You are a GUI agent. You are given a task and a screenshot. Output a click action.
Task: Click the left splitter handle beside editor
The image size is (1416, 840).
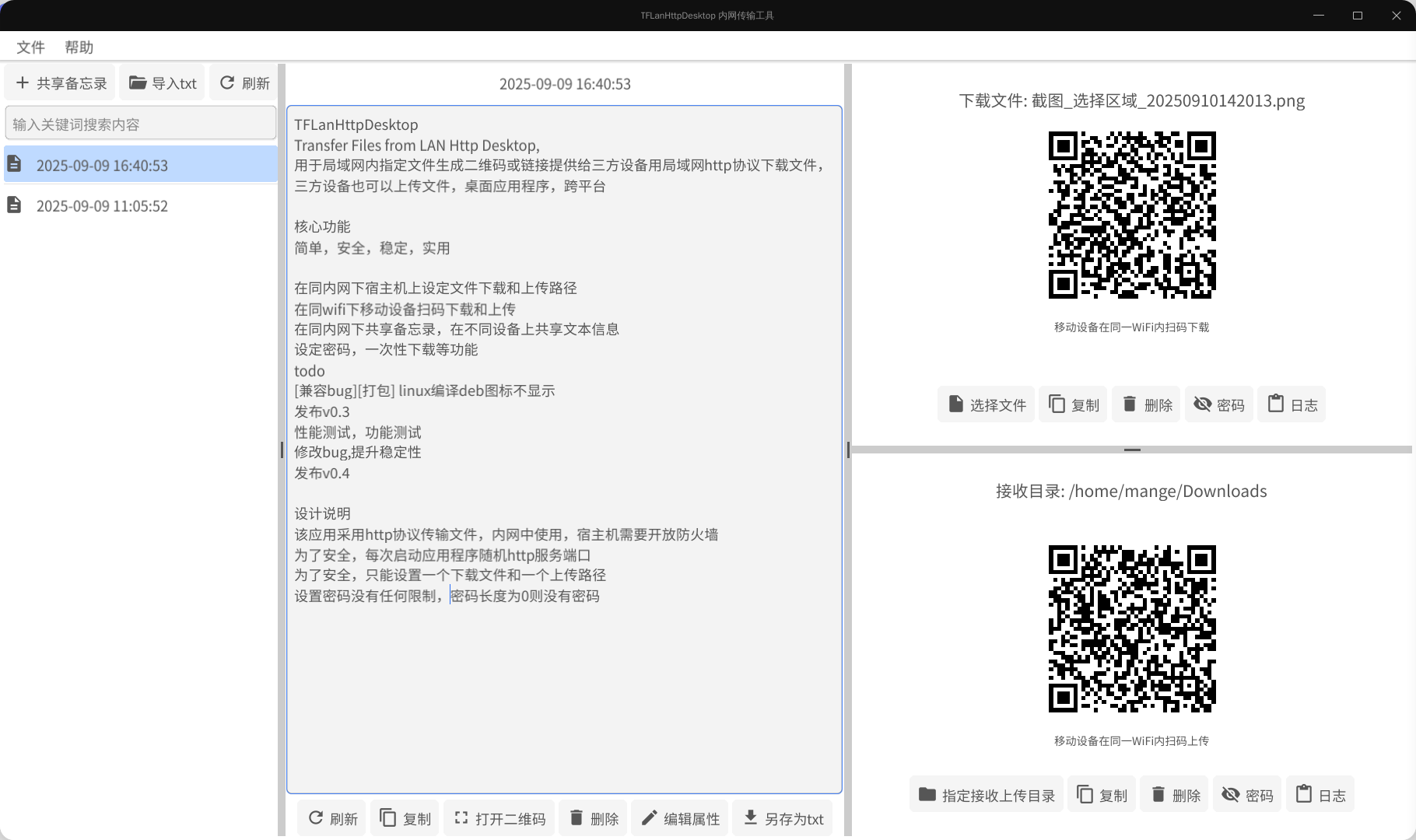tap(282, 450)
